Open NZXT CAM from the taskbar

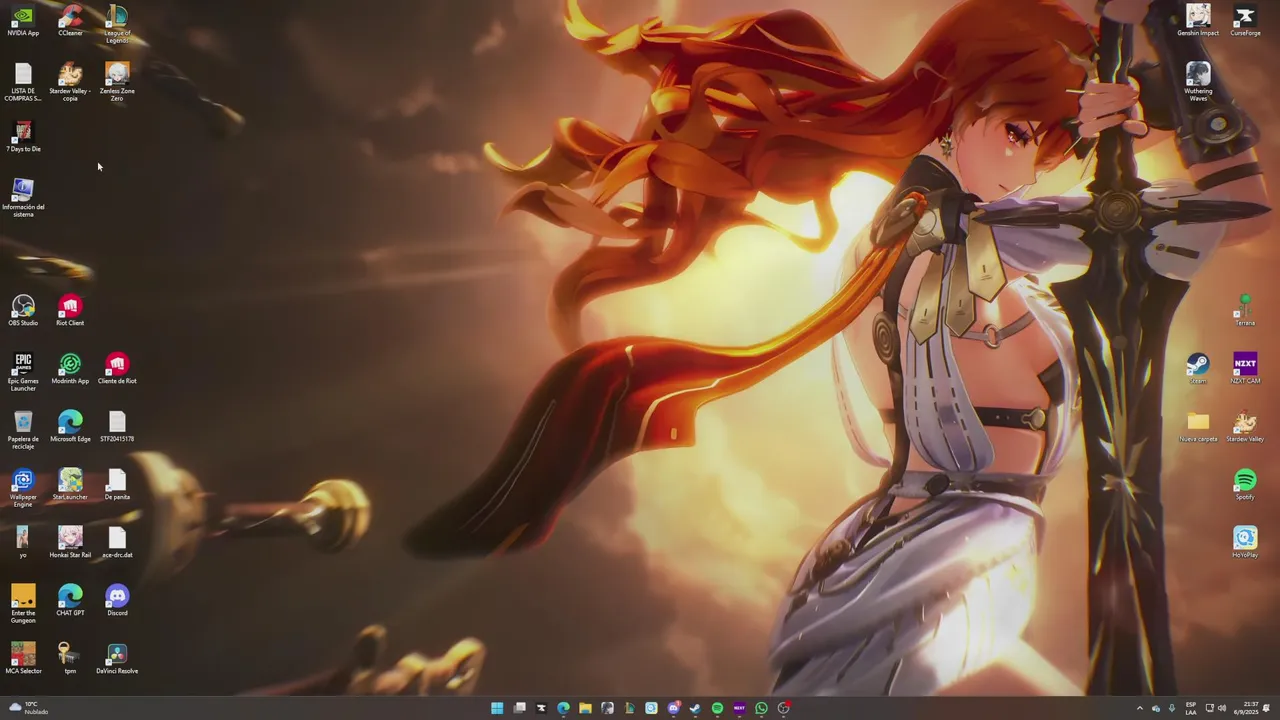(x=739, y=708)
